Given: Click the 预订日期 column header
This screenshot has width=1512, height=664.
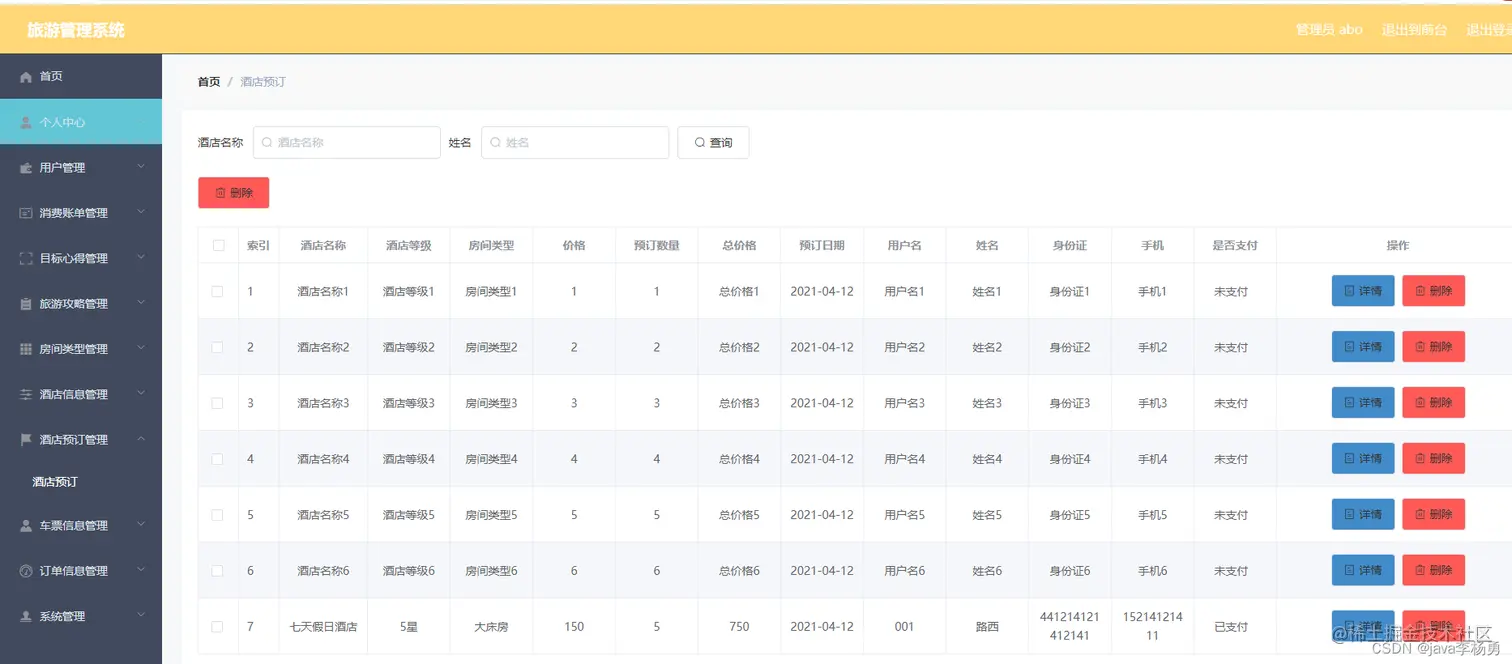Looking at the screenshot, I should coord(822,245).
